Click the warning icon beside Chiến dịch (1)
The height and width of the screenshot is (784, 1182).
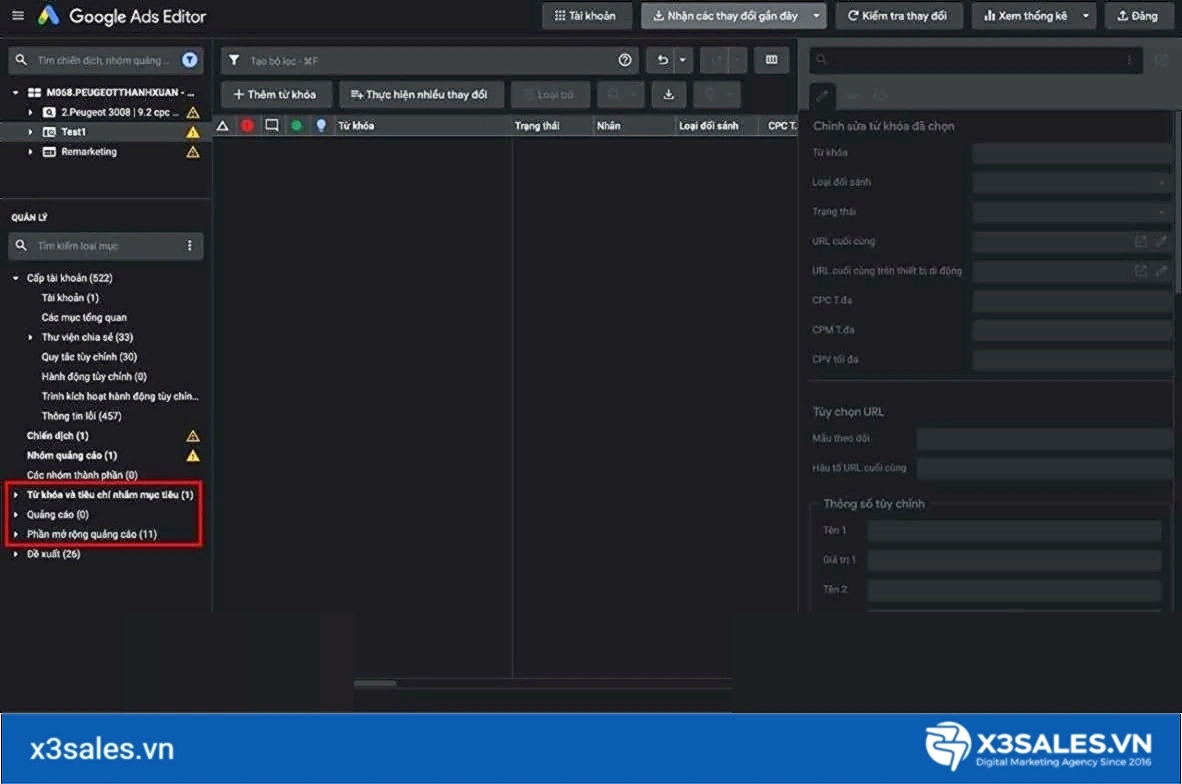(x=193, y=436)
